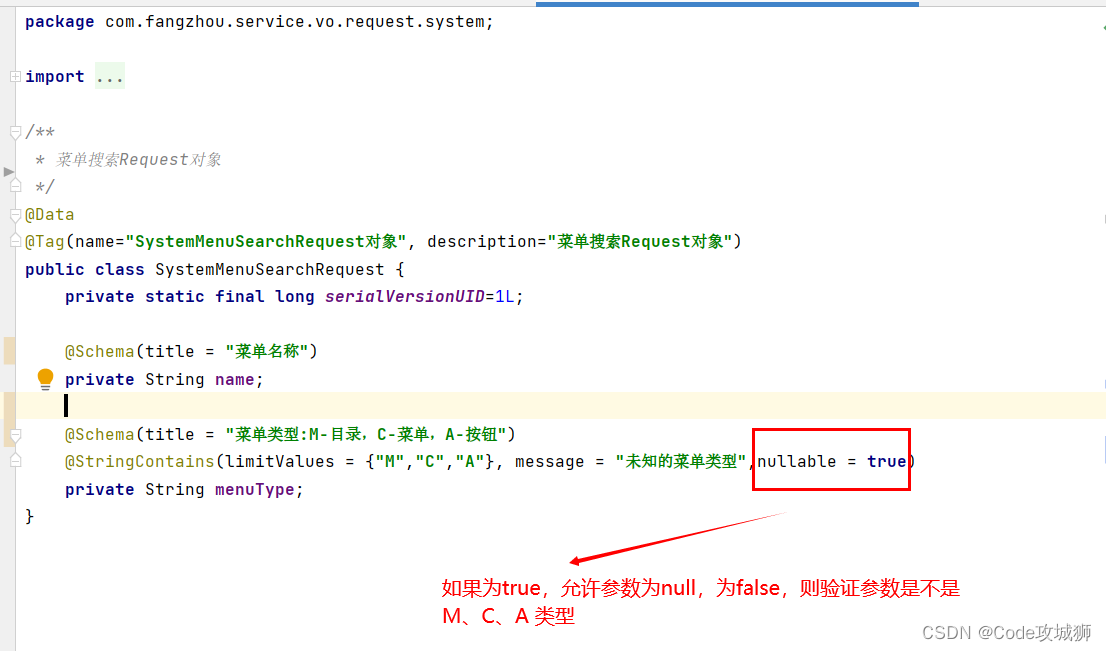Fold the Javadoc comment at its closing marker
Viewport: 1106px width, 651px height.
(x=15, y=185)
